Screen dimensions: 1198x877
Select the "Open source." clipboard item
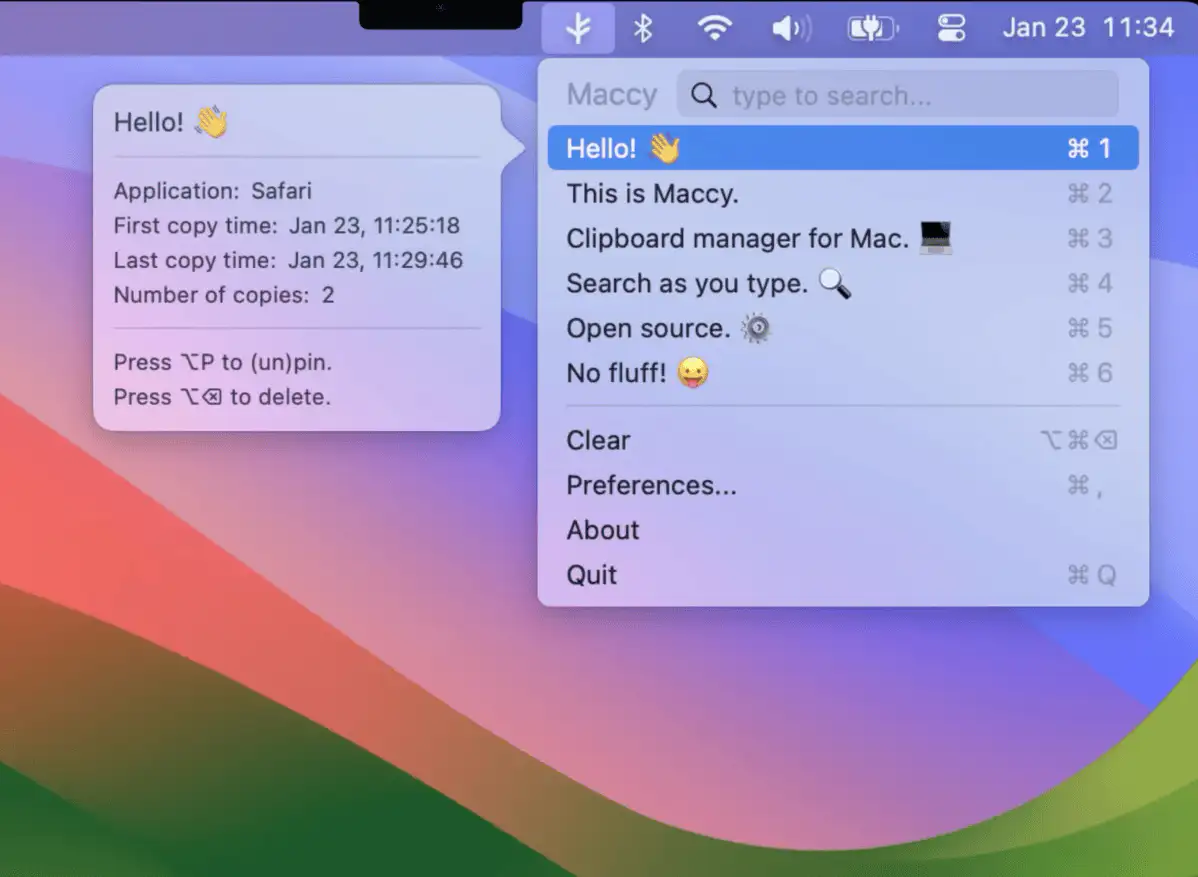(842, 328)
